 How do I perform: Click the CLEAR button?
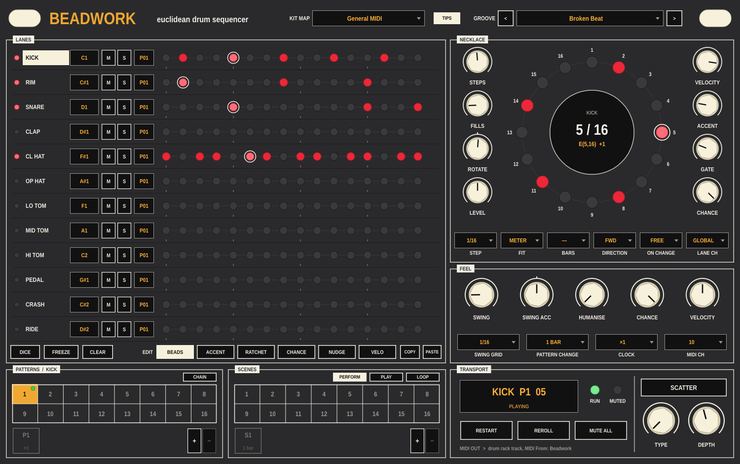98,352
